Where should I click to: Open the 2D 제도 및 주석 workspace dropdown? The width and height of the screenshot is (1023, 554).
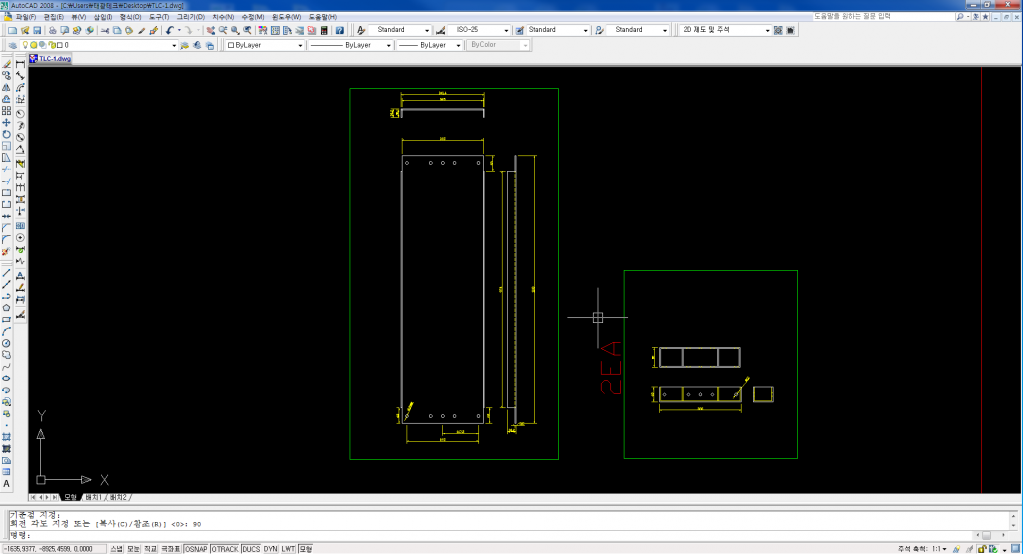click(767, 31)
